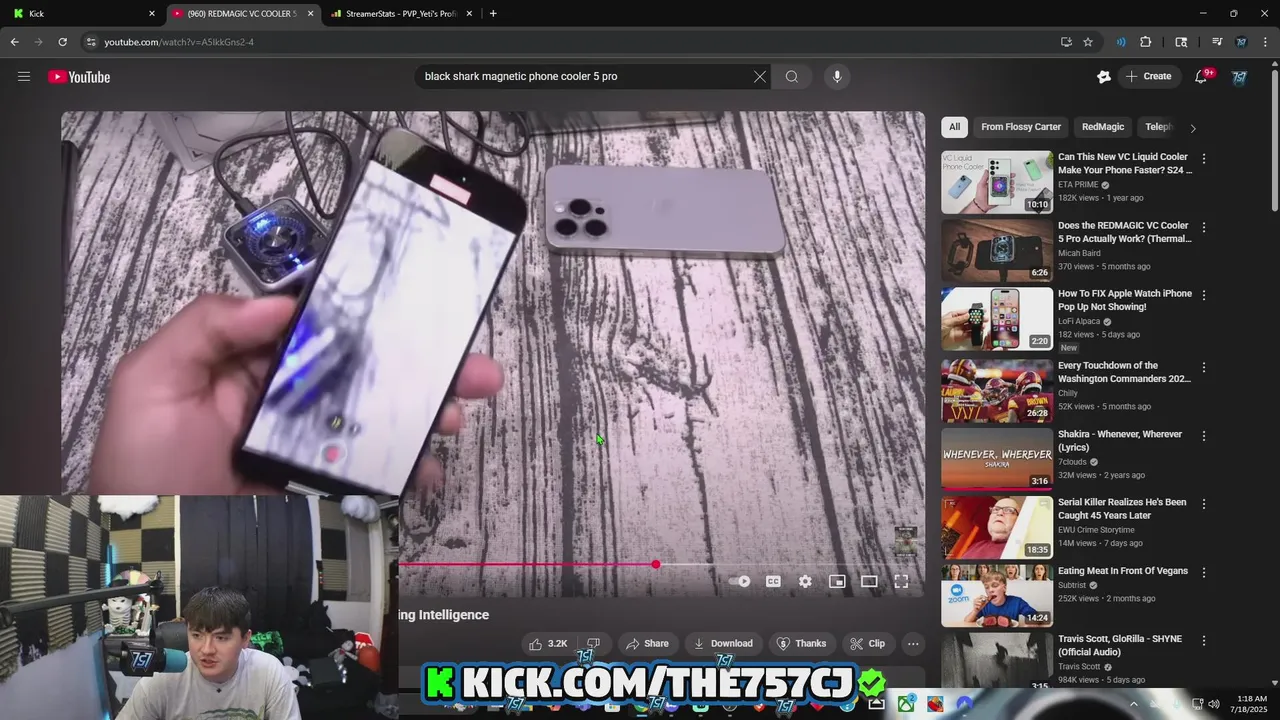Like the video with 3.2K likes
Viewport: 1280px width, 720px height.
(548, 644)
